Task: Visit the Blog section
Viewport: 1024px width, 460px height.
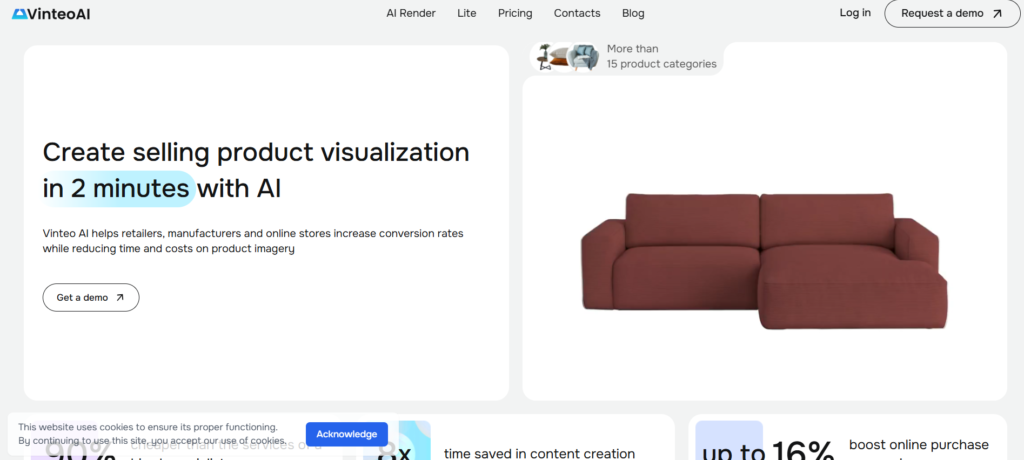Action: (x=632, y=14)
